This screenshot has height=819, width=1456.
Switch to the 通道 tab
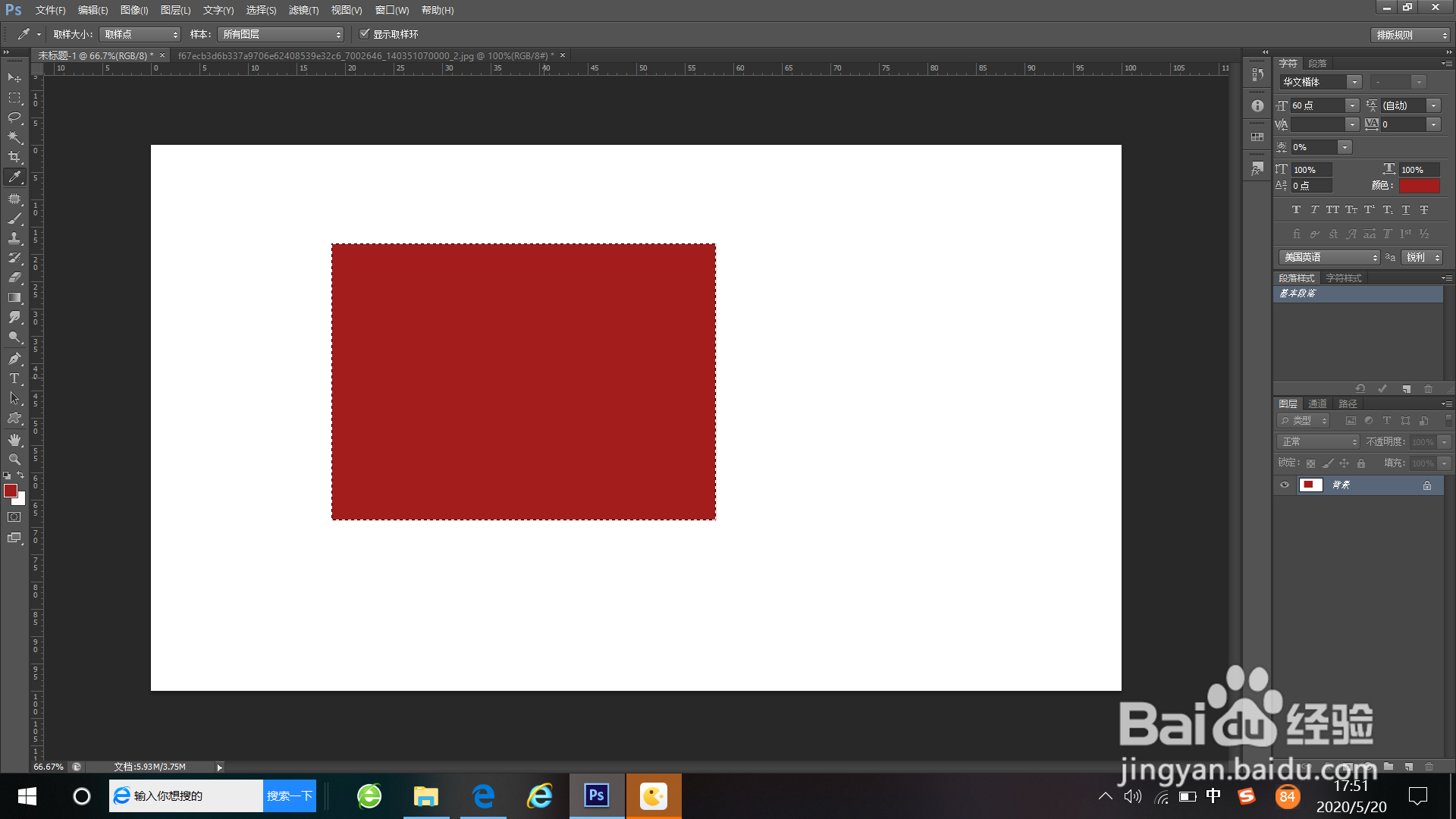[x=1317, y=404]
